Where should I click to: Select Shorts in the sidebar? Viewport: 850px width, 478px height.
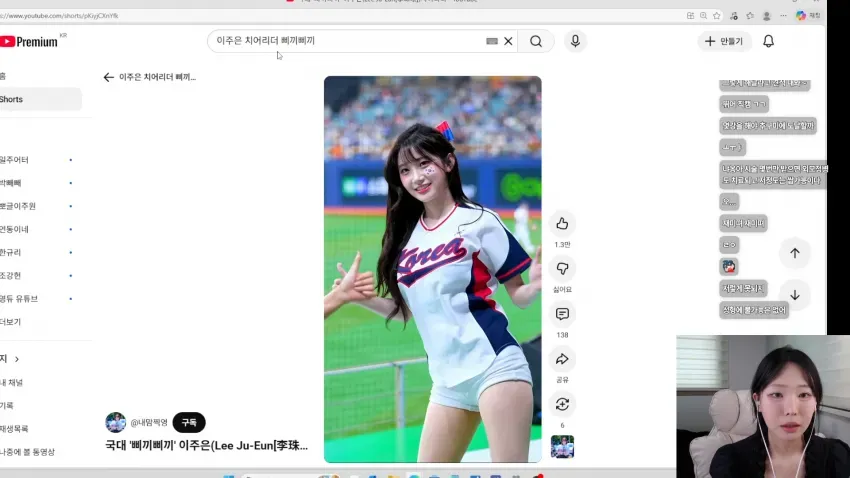tap(41, 99)
